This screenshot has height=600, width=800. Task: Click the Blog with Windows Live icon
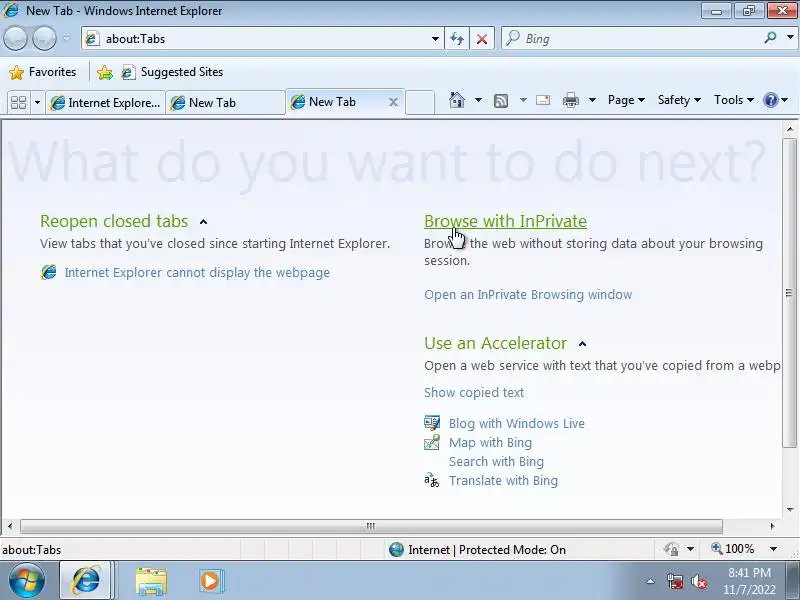click(x=432, y=423)
